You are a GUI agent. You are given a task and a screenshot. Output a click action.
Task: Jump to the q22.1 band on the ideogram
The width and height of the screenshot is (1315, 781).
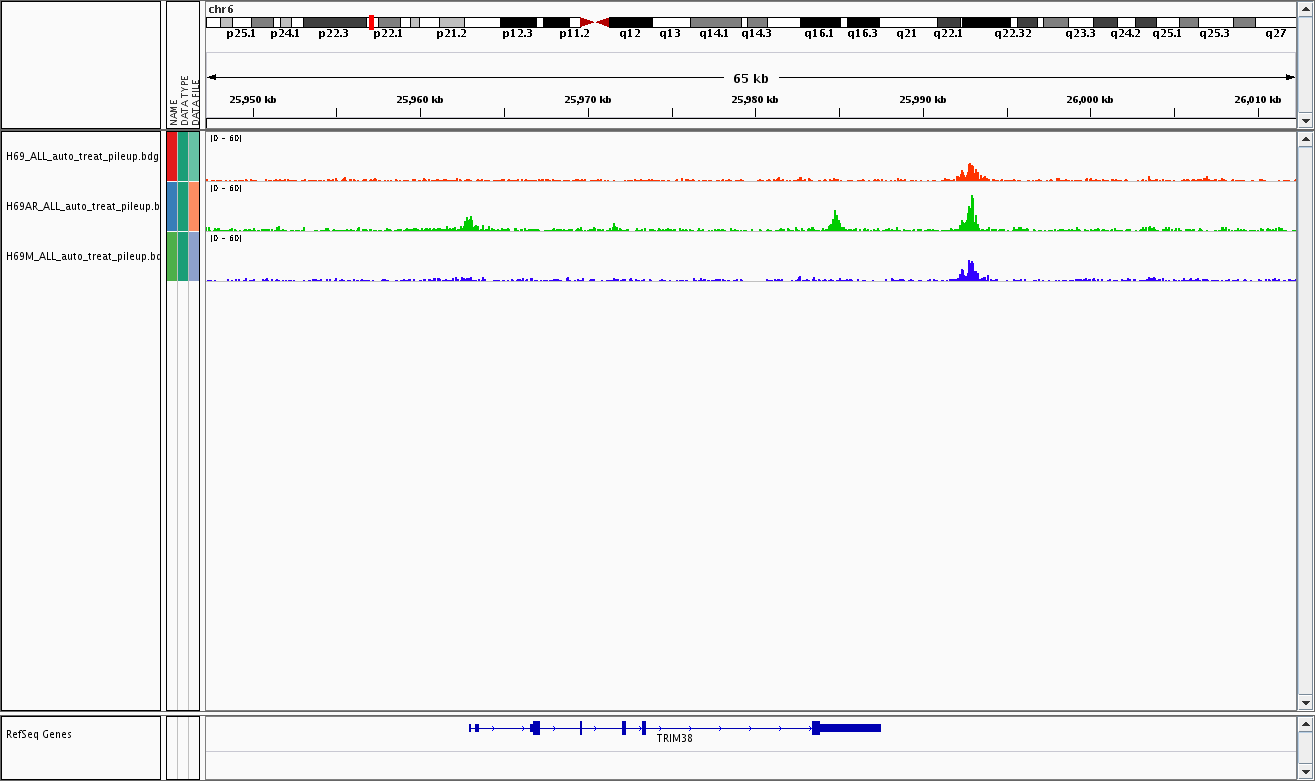948,22
